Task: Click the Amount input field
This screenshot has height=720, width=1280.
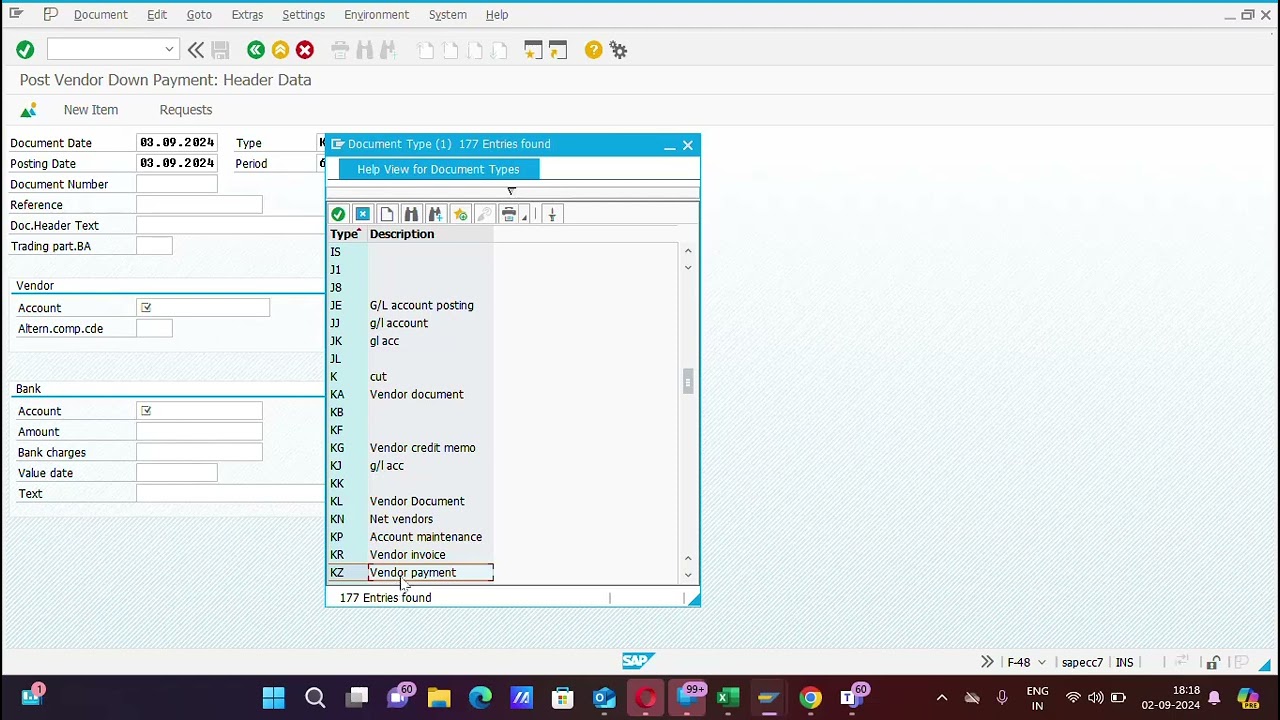Action: coord(199,432)
